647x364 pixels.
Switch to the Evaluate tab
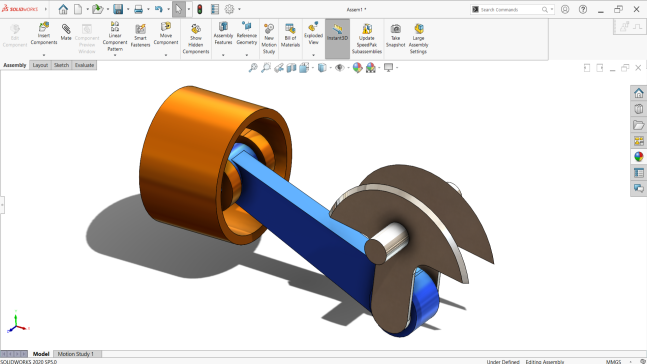[x=84, y=65]
